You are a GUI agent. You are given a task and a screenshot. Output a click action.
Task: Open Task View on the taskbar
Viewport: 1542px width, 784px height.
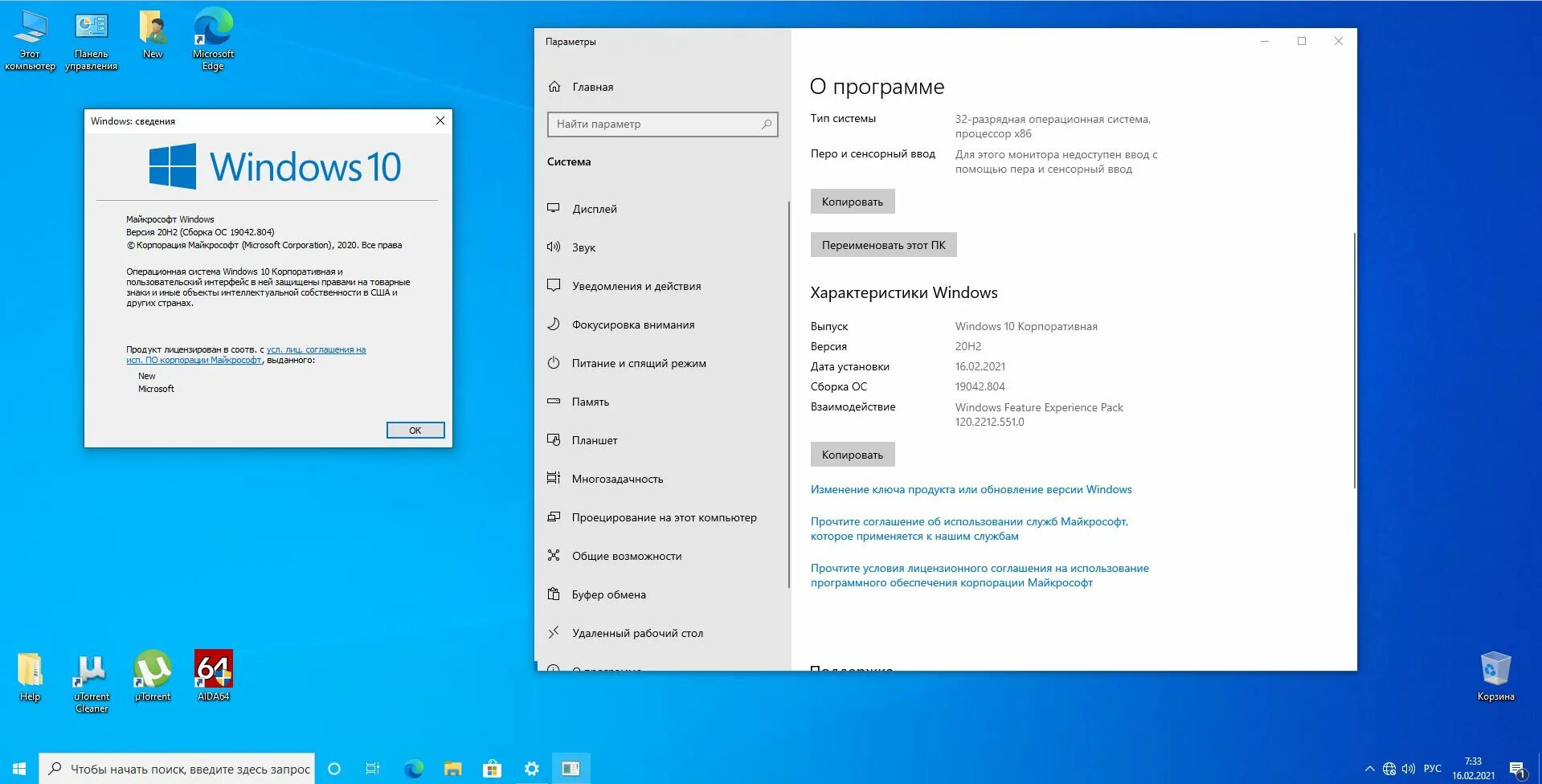click(373, 769)
